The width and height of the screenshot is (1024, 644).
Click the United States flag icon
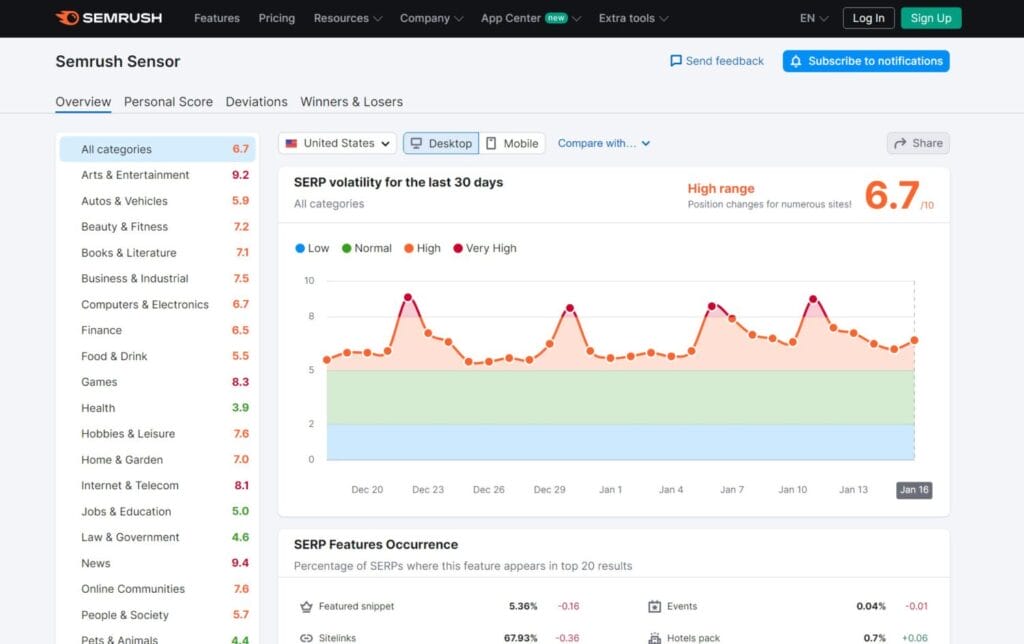click(x=291, y=143)
